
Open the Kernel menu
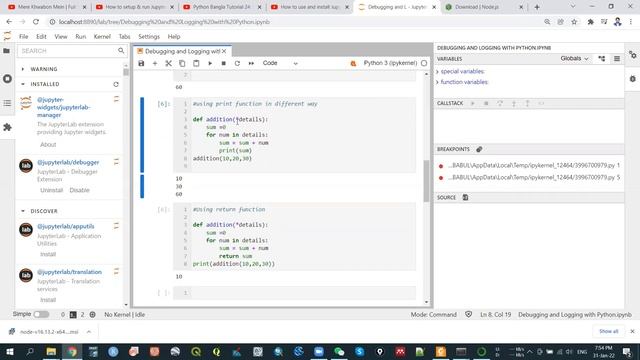coord(102,37)
